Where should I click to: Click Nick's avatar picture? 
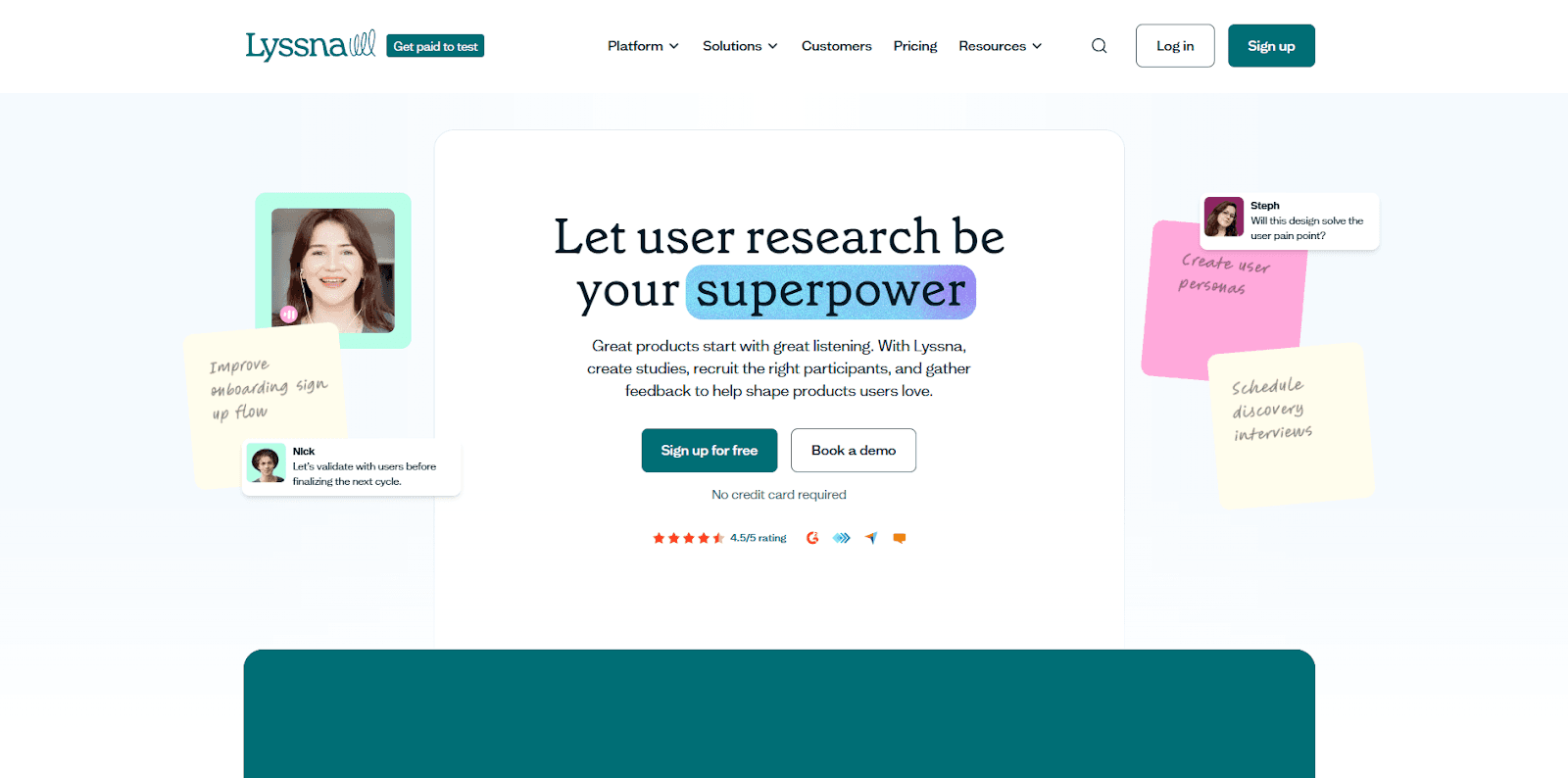click(267, 462)
